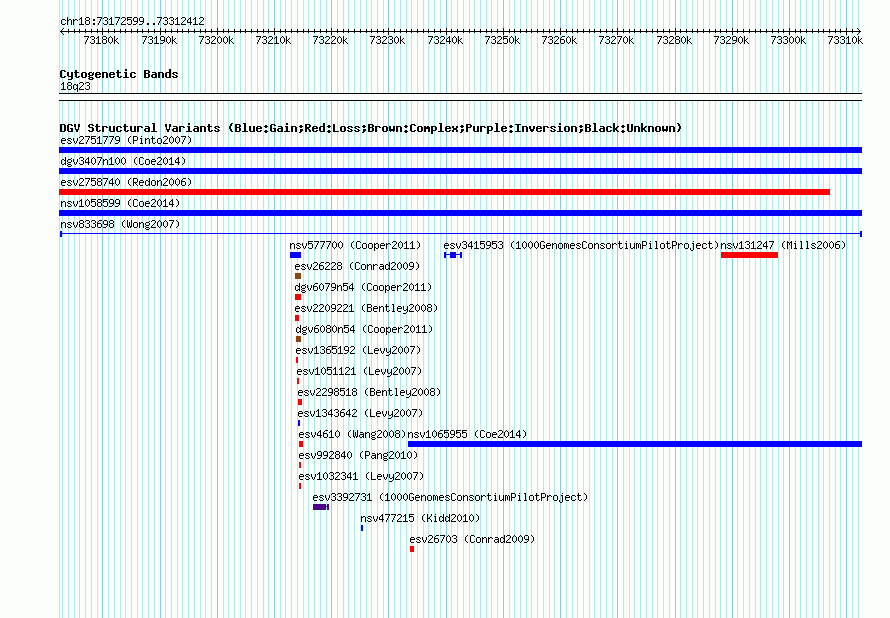Click the esv26228 (Conrad2009) label
This screenshot has width=890, height=618.
coord(357,266)
